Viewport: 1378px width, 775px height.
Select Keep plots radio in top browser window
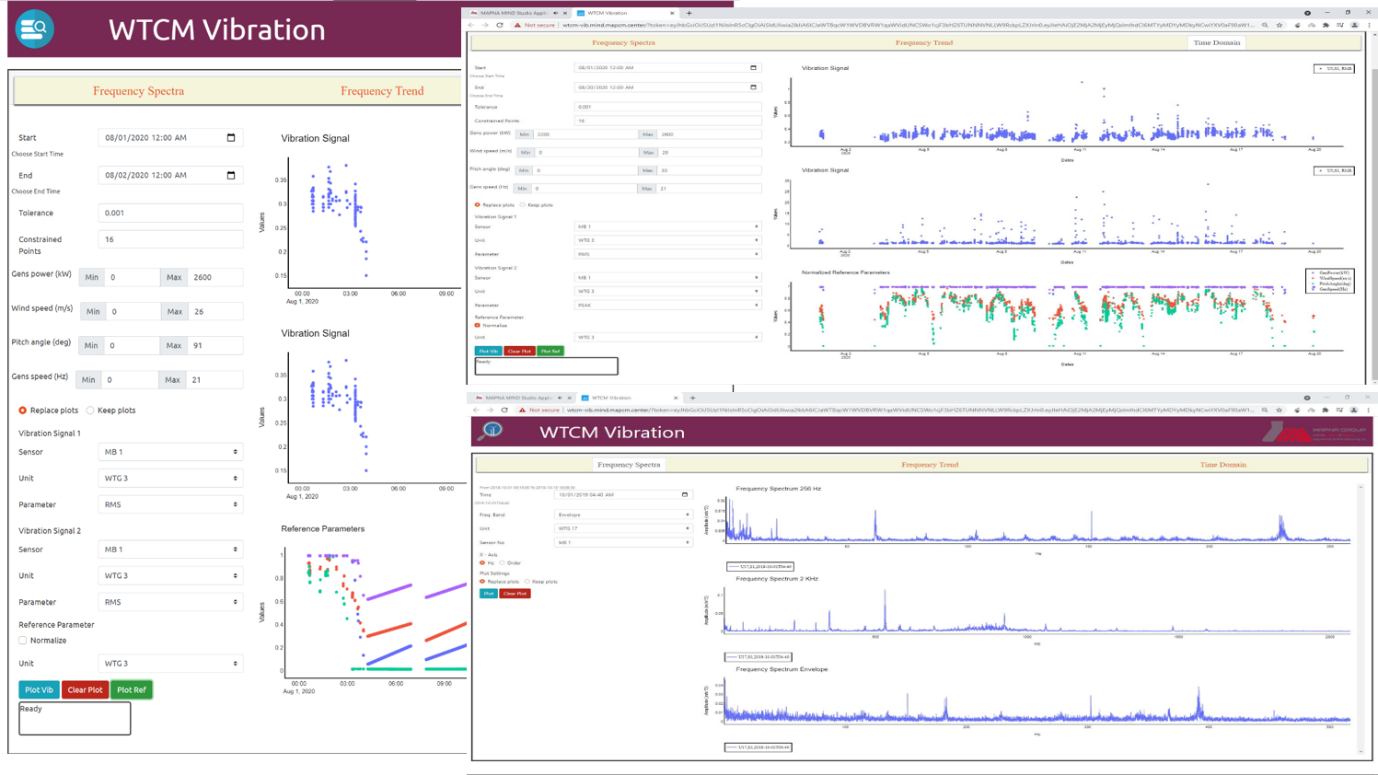(x=522, y=205)
